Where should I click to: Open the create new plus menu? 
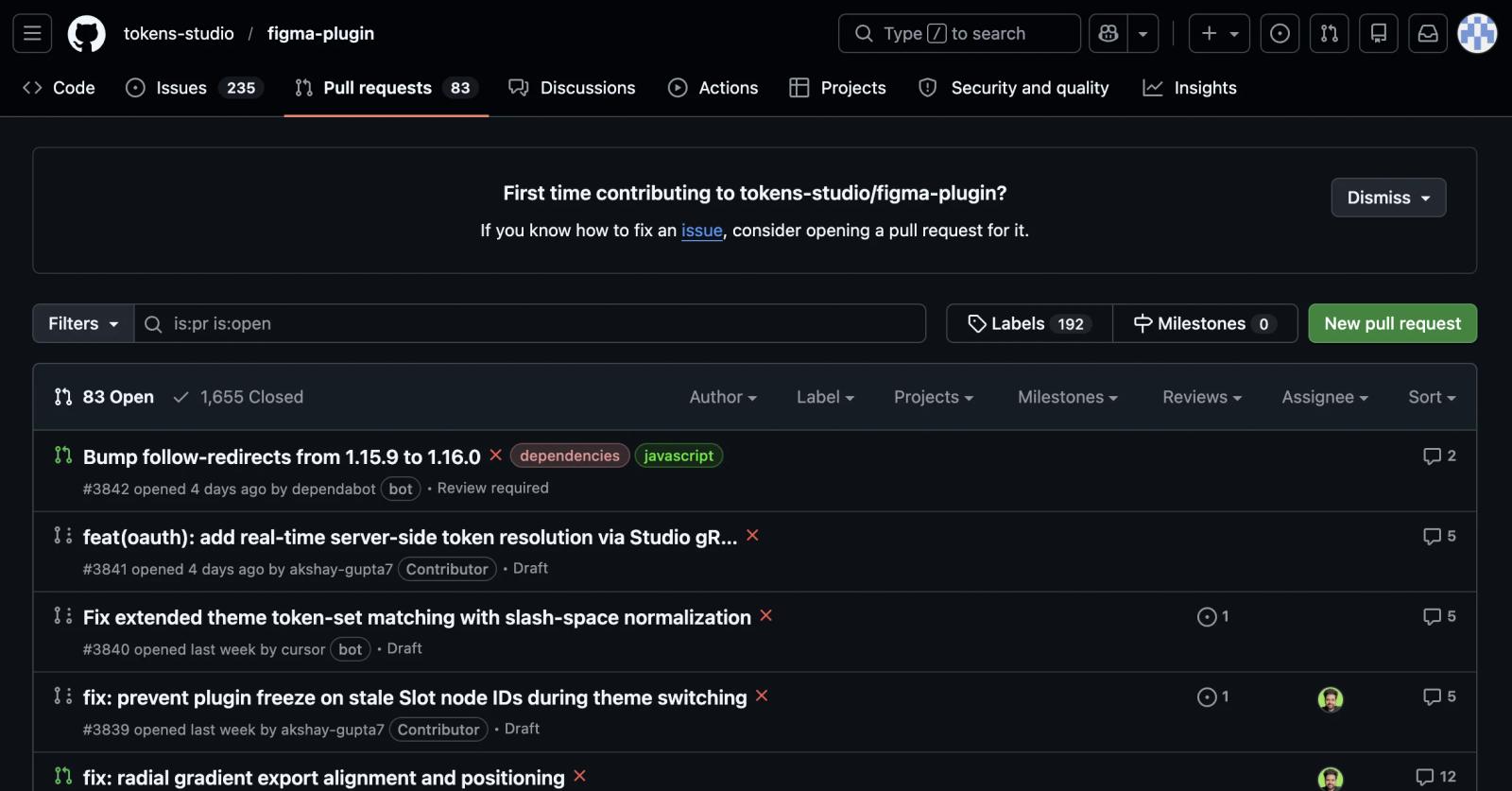[1219, 34]
